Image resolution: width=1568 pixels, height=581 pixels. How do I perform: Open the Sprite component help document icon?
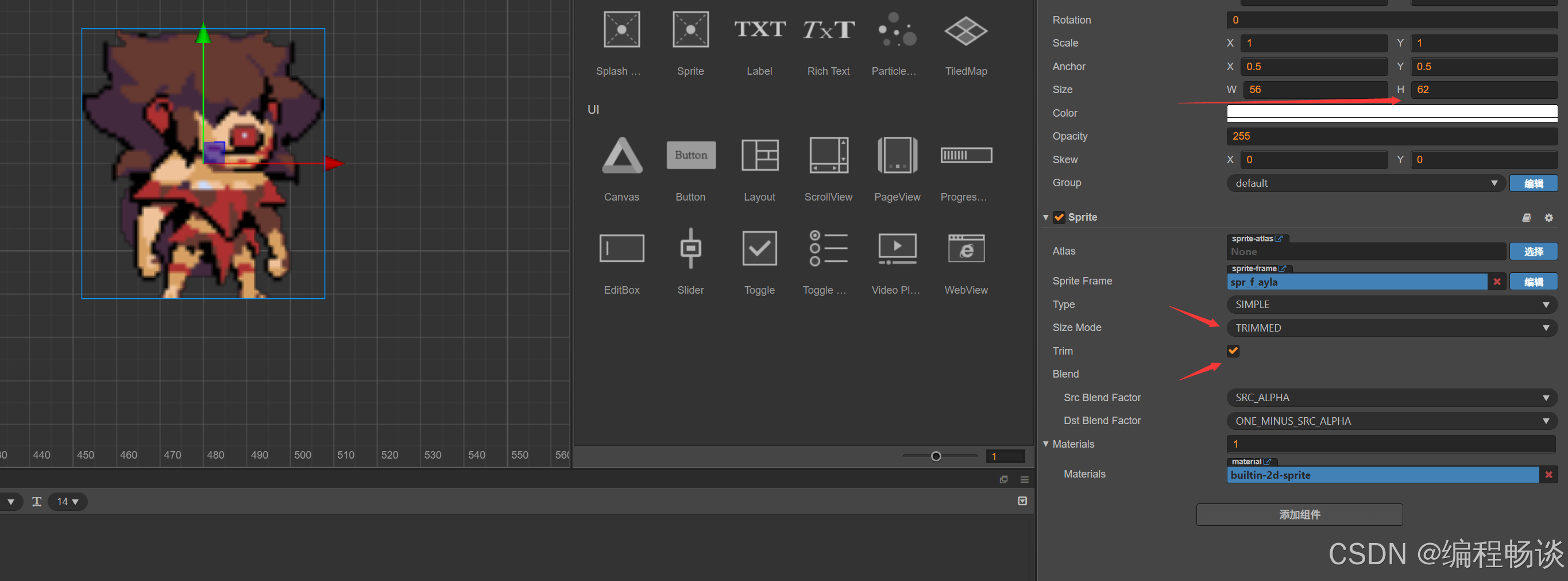point(1526,217)
